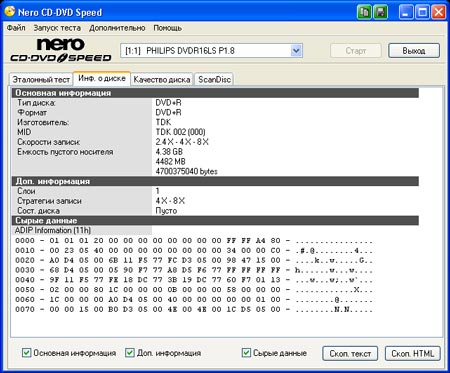450x373 pixels.
Task: Click the Основная информация section header
Action: point(215,93)
